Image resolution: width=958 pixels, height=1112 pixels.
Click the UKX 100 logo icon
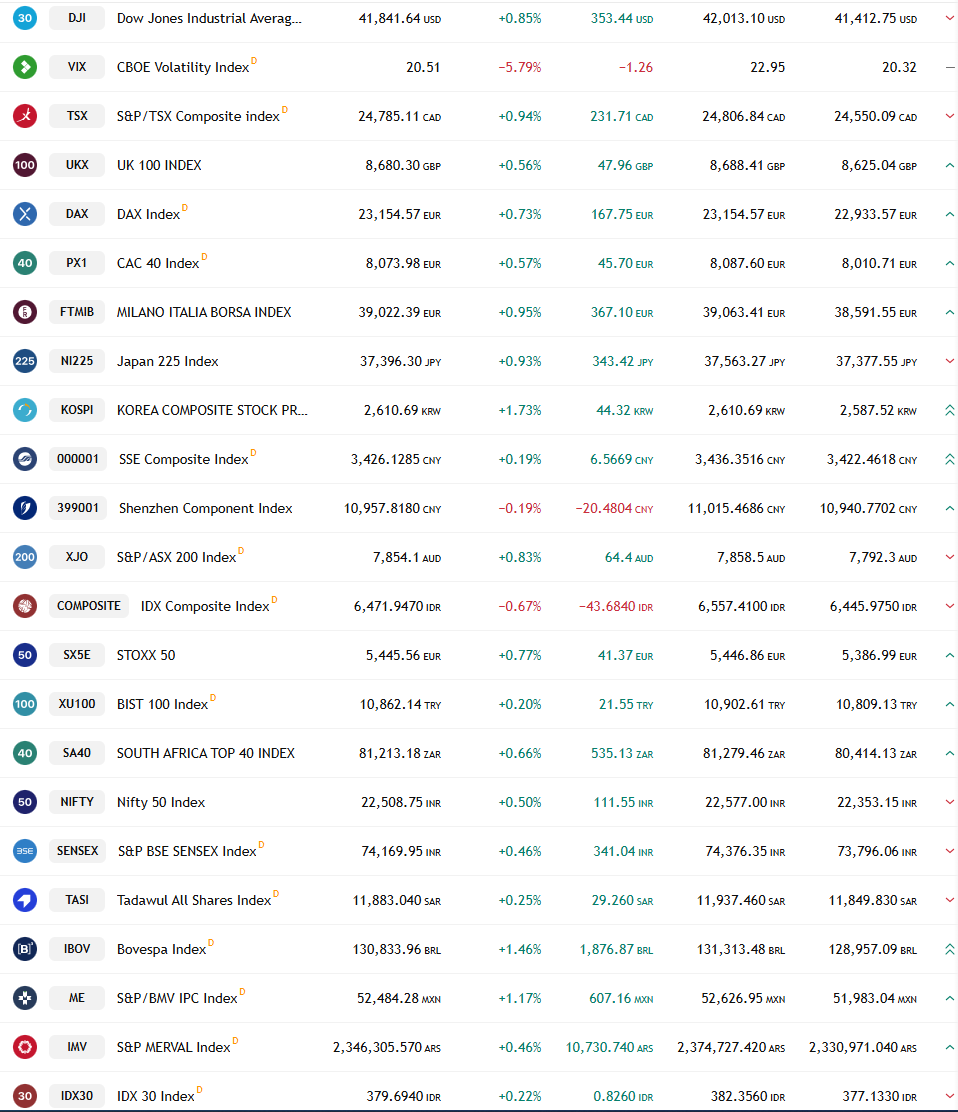tap(25, 165)
